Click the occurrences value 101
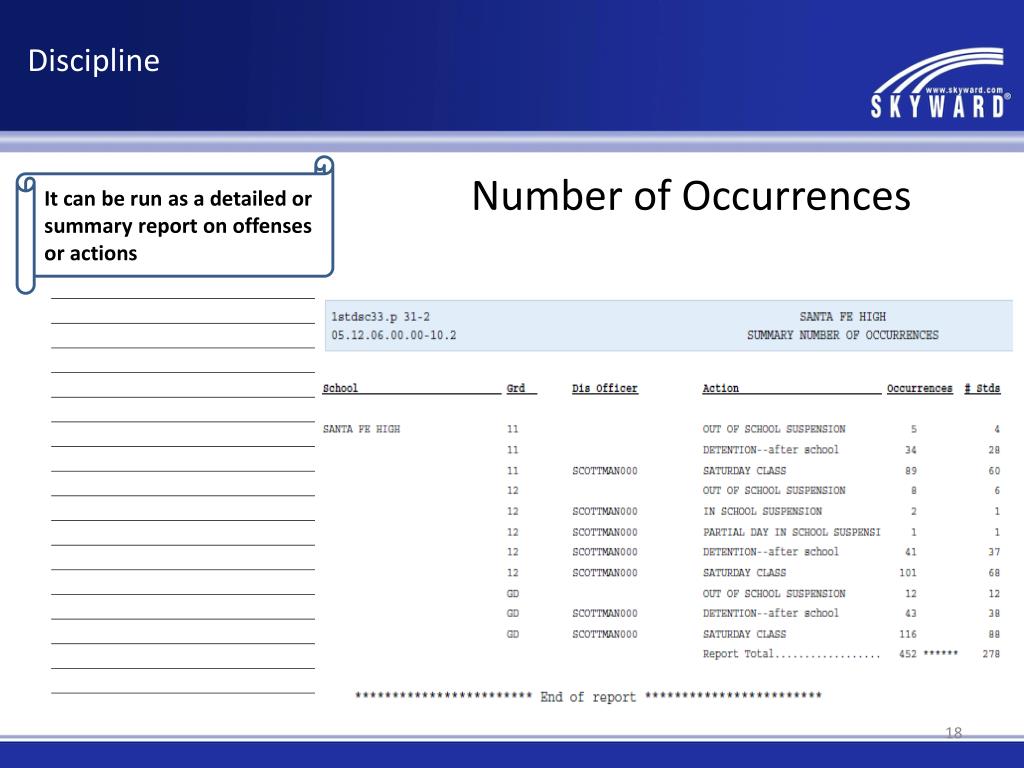Image resolution: width=1024 pixels, height=768 pixels. click(908, 573)
